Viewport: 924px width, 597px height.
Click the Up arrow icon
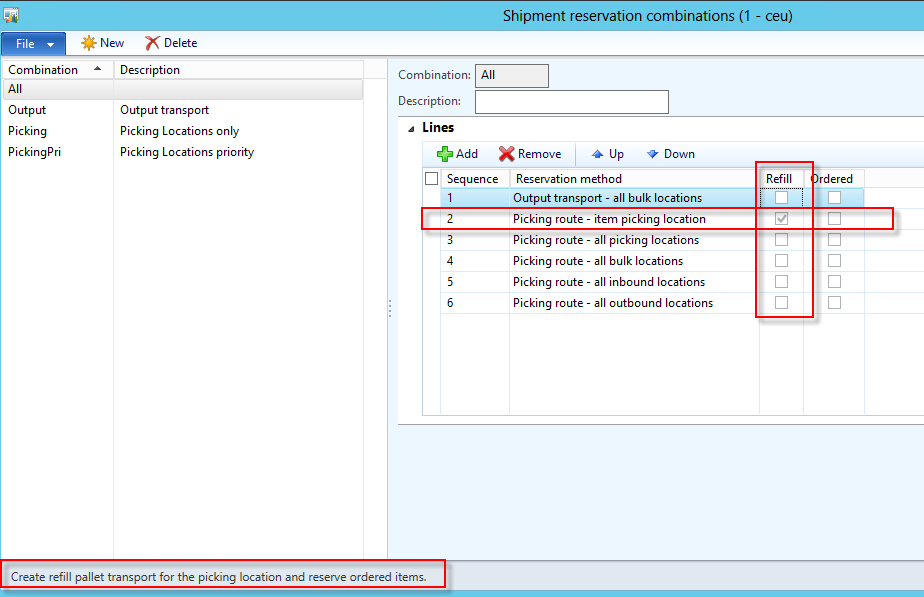[x=598, y=154]
